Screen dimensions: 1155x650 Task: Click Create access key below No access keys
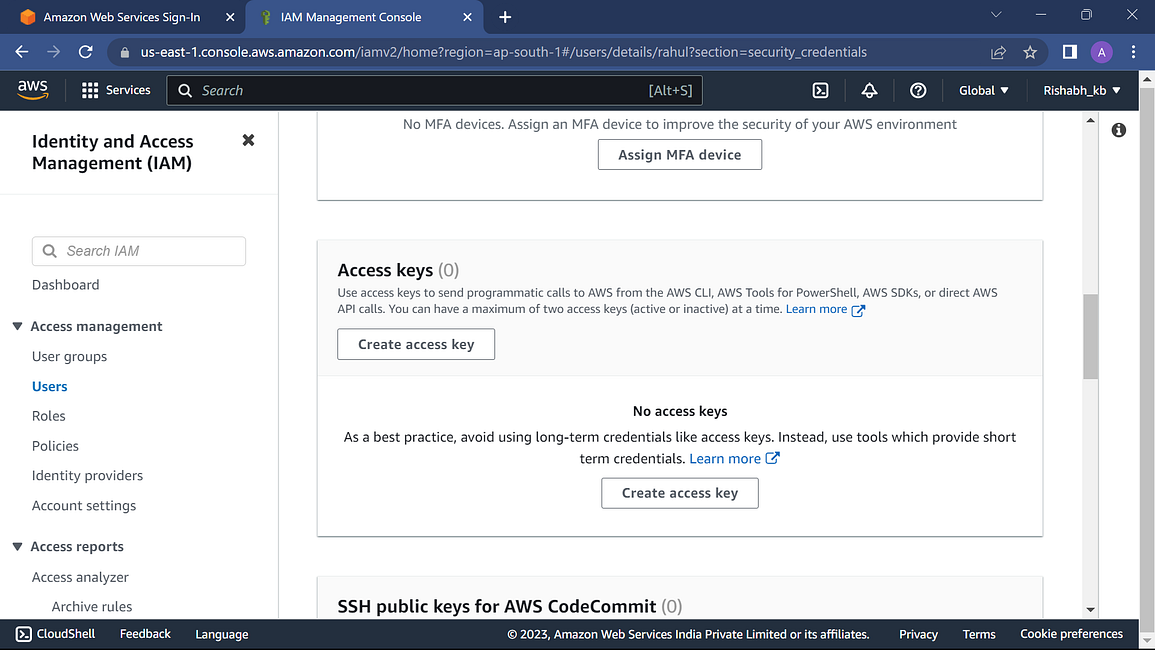point(679,493)
